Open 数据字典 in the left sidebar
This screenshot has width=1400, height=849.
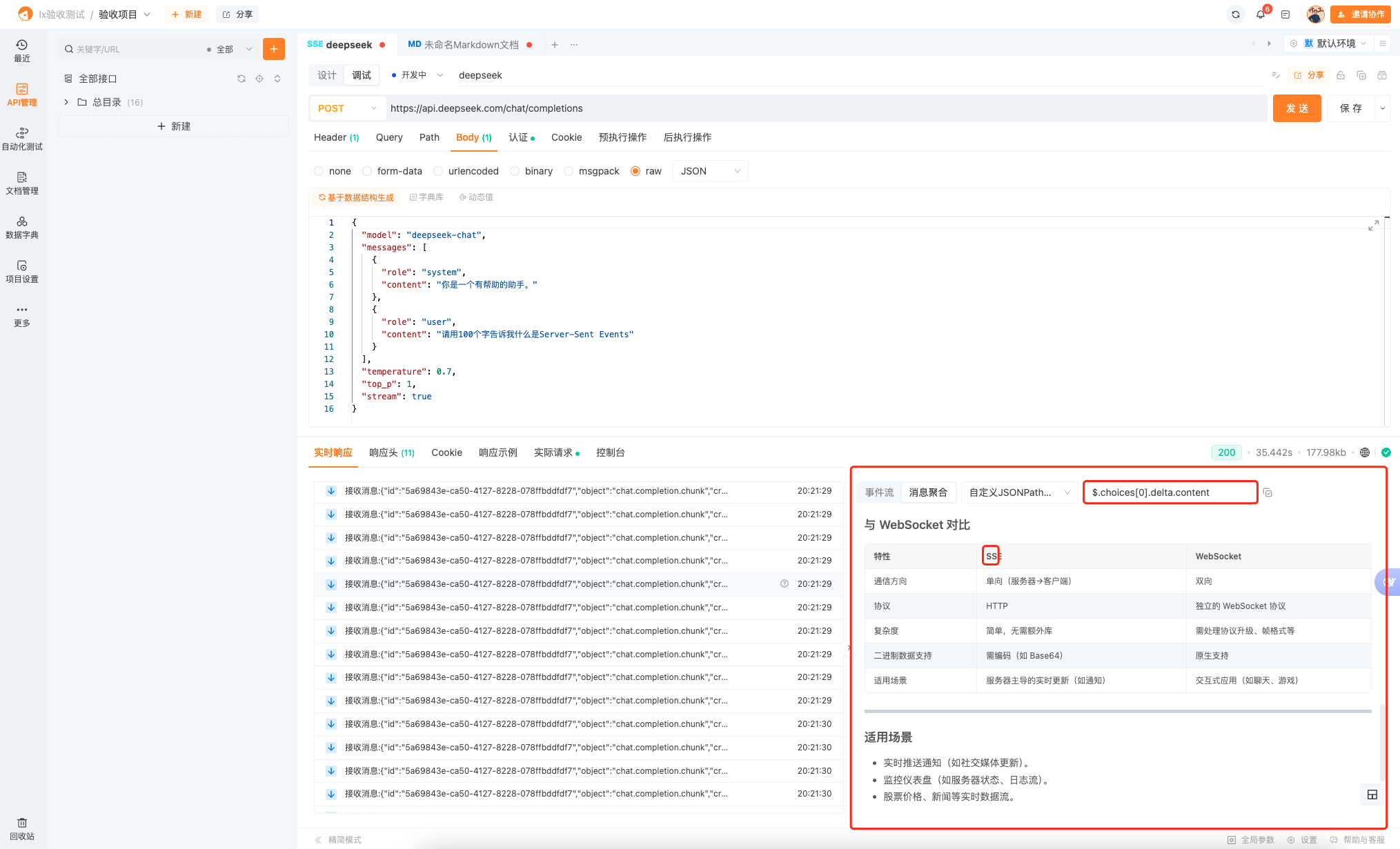(22, 228)
